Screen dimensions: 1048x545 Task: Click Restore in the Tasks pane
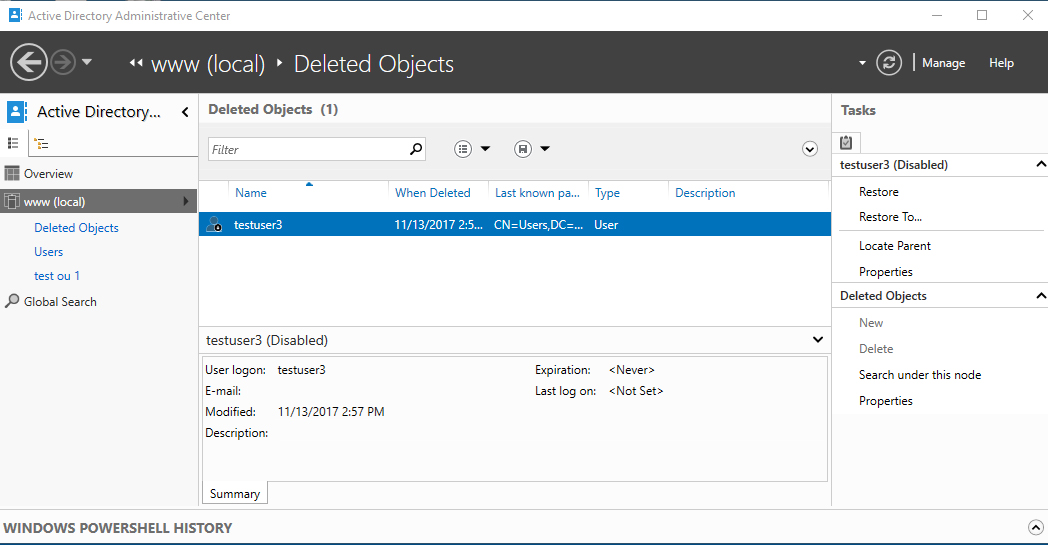[878, 192]
